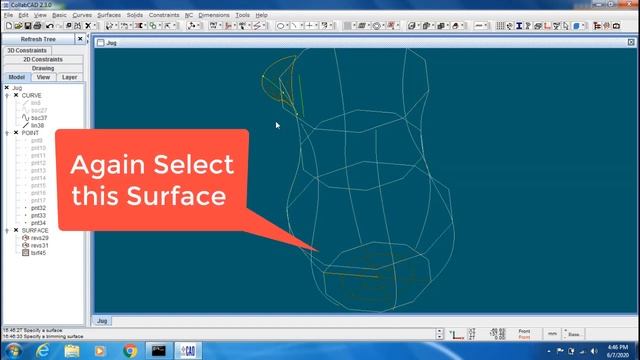The height and width of the screenshot is (360, 640).
Task: Click the New file icon
Action: tap(9, 26)
